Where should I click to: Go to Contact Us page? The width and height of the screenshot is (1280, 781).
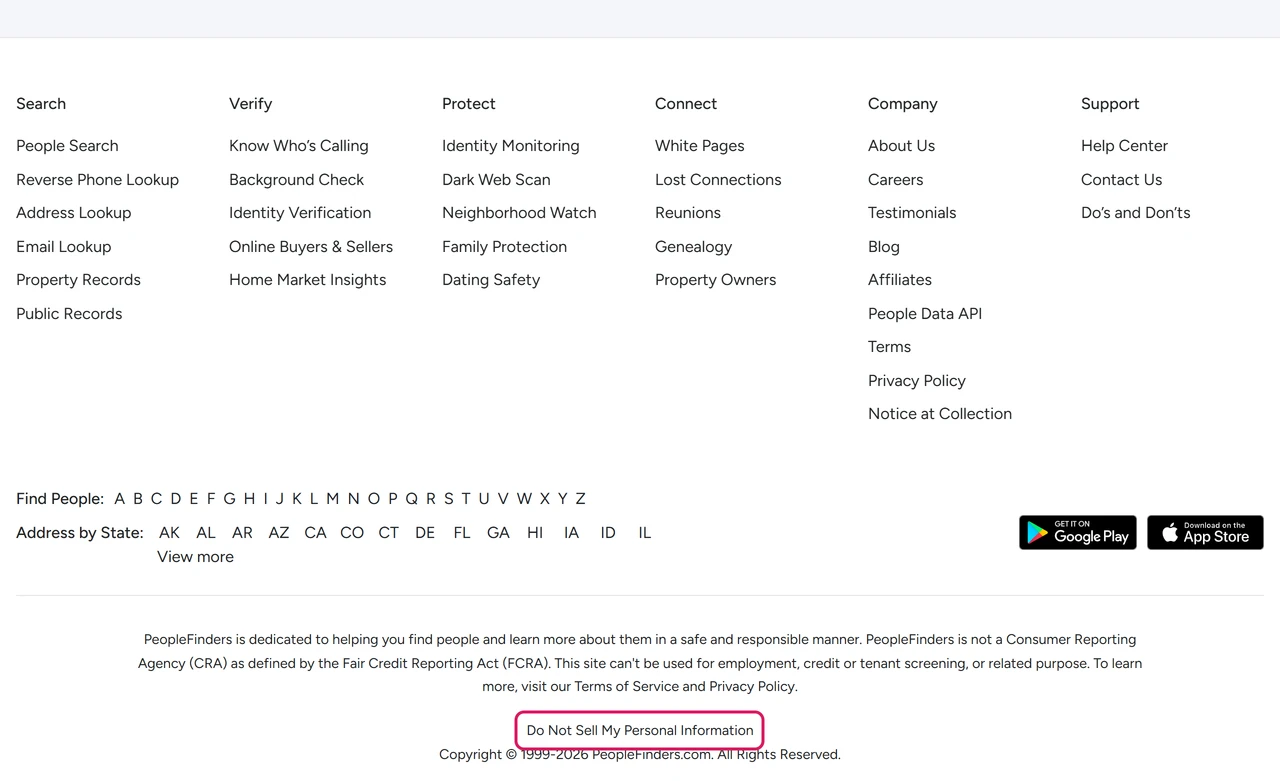click(1121, 180)
